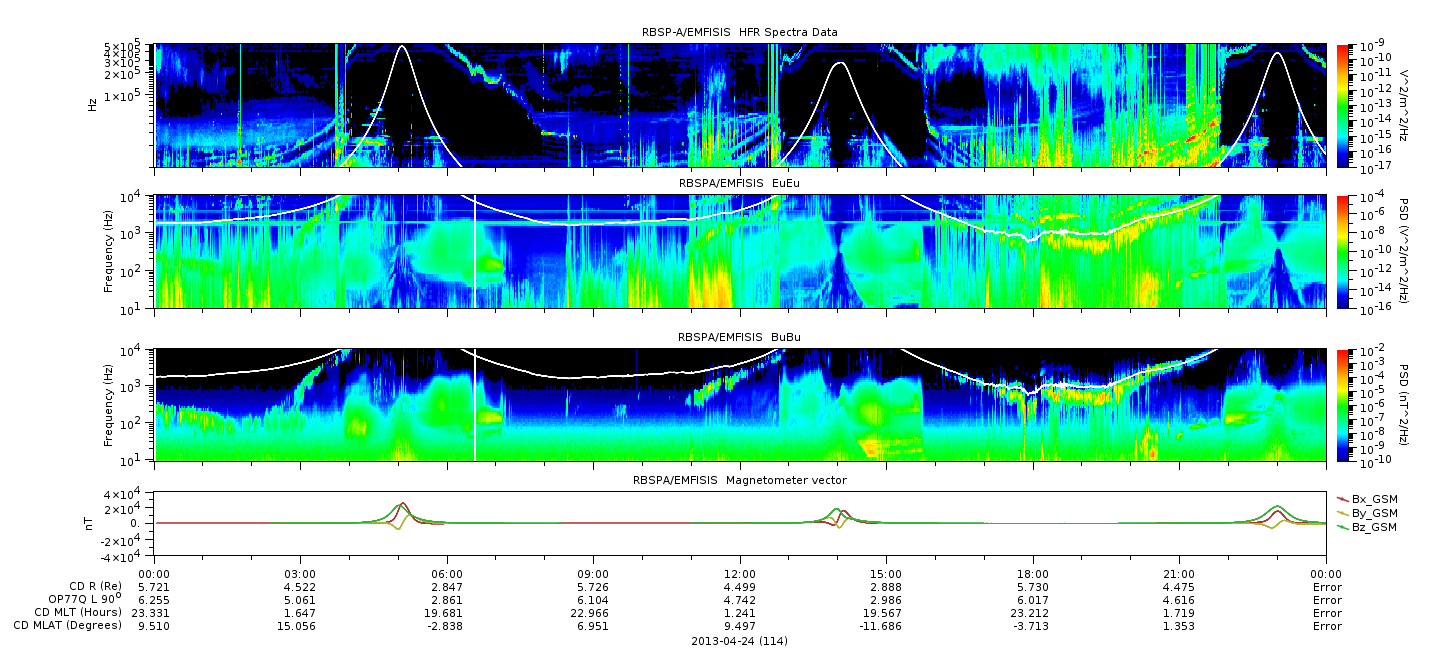Select the HFR spectra color bar
1447x658 pixels.
pyautogui.click(x=1342, y=105)
